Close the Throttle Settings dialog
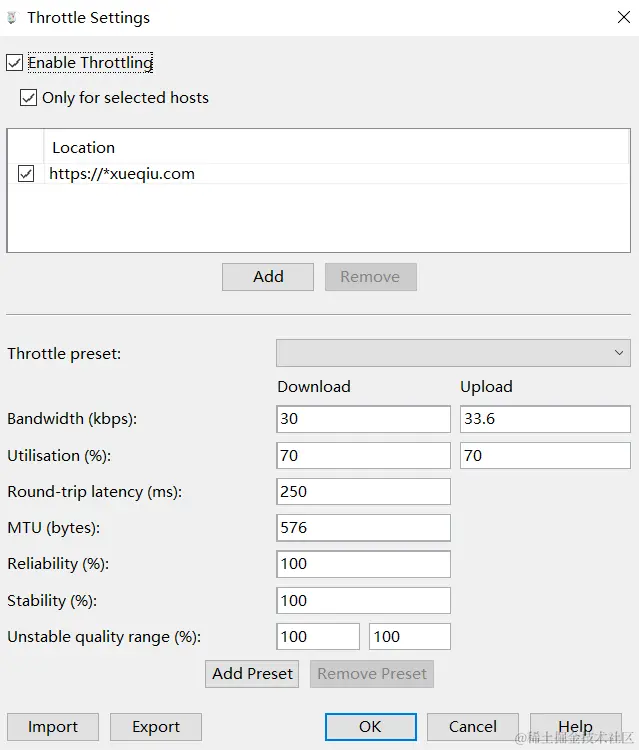 click(x=623, y=17)
